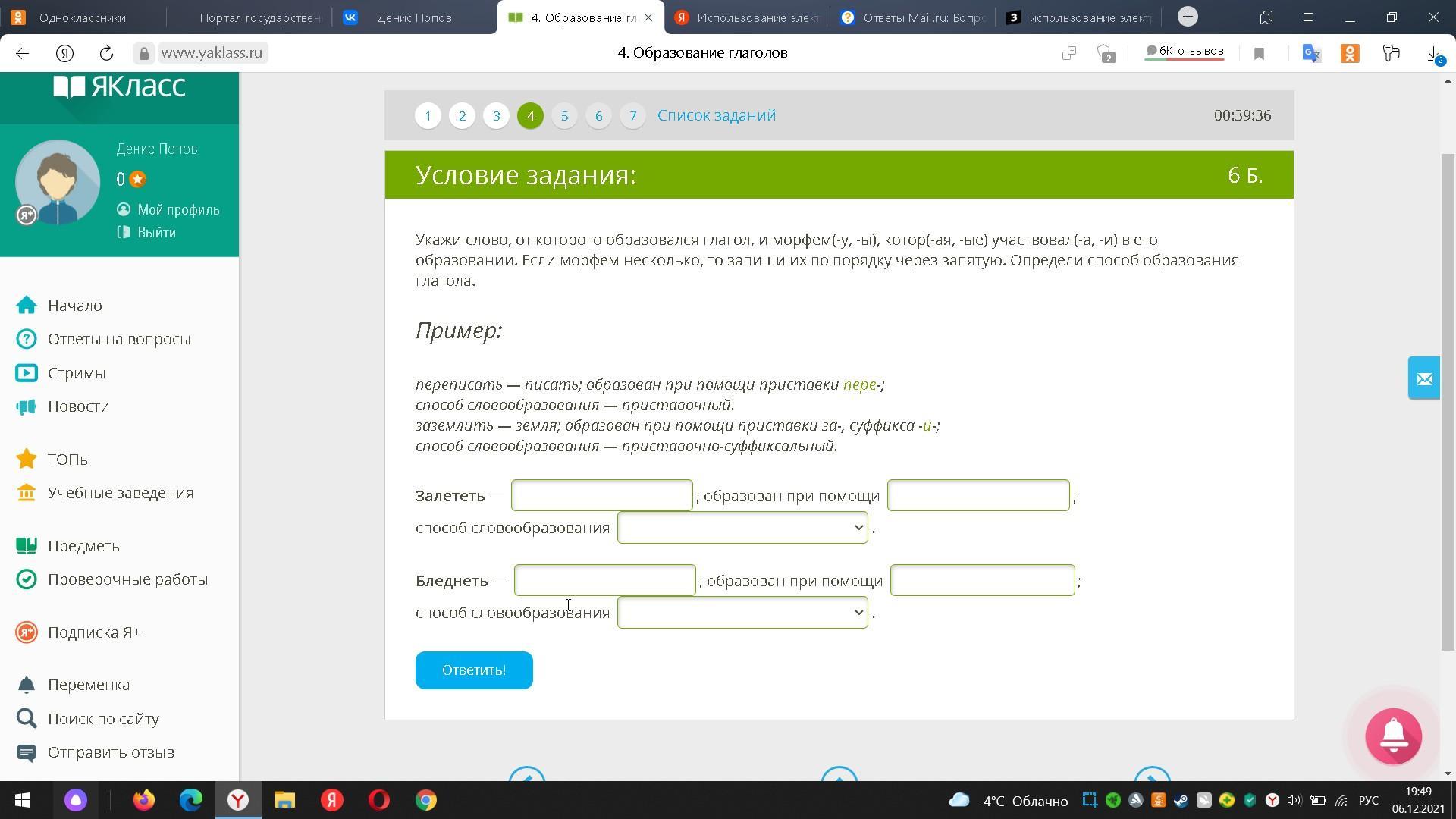
Task: Go to task number 5
Action: (x=564, y=116)
